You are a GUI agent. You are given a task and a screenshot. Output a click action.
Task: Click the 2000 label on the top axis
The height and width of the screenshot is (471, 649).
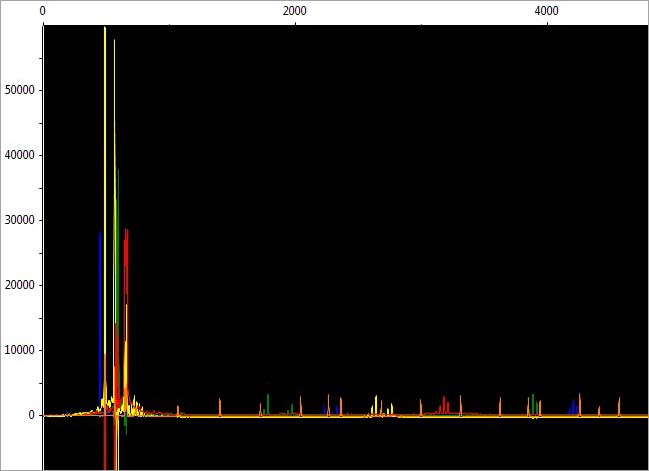pyautogui.click(x=294, y=10)
